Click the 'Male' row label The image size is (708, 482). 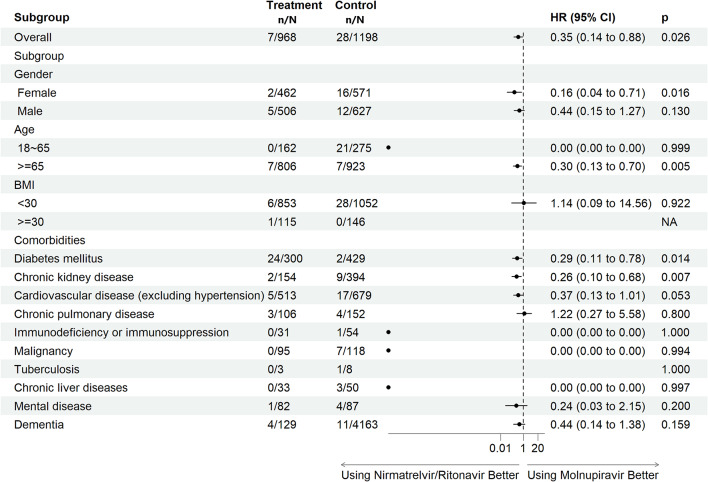tap(30, 111)
